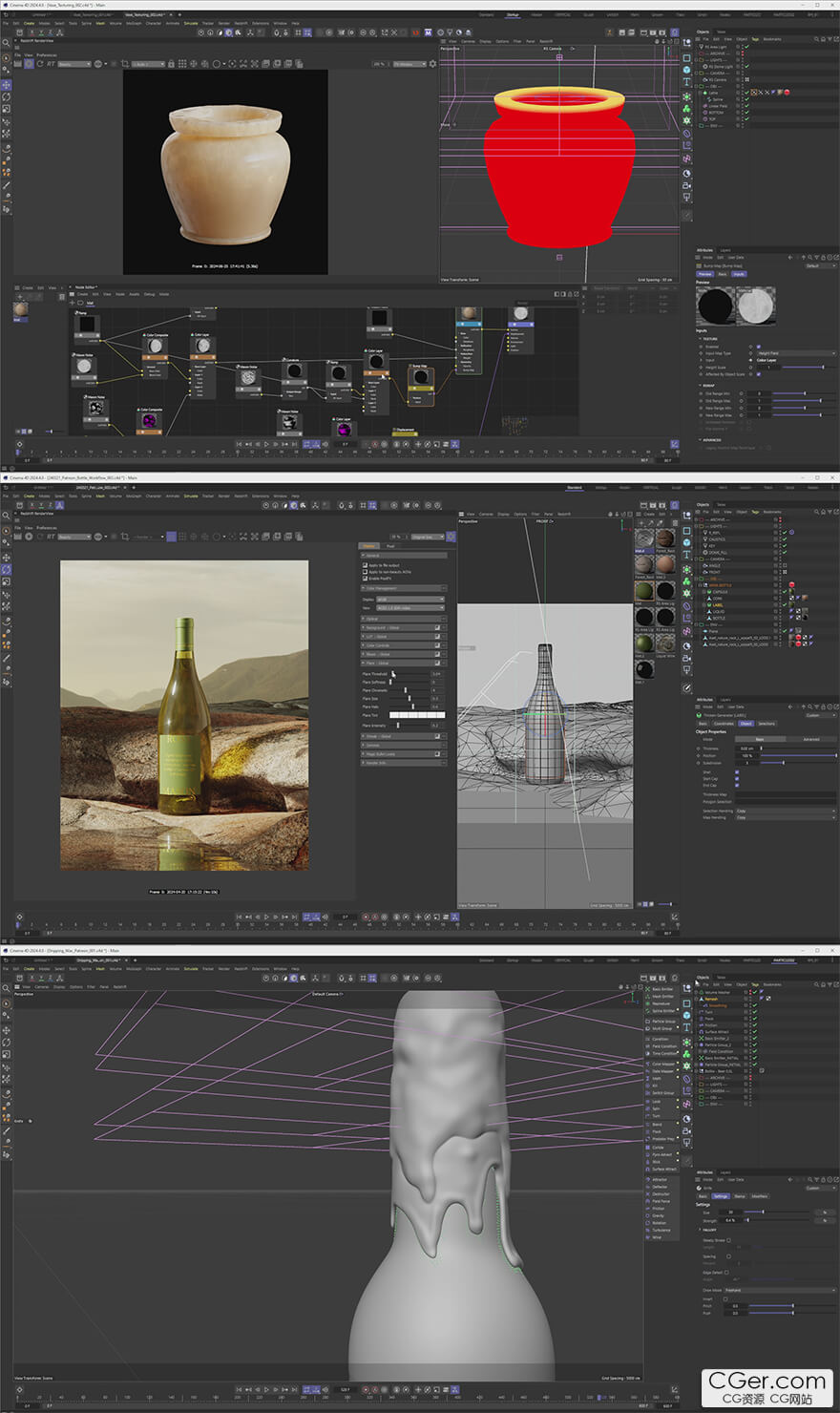Click the current frame field in Dripping_Wax's timeline

point(345,1389)
